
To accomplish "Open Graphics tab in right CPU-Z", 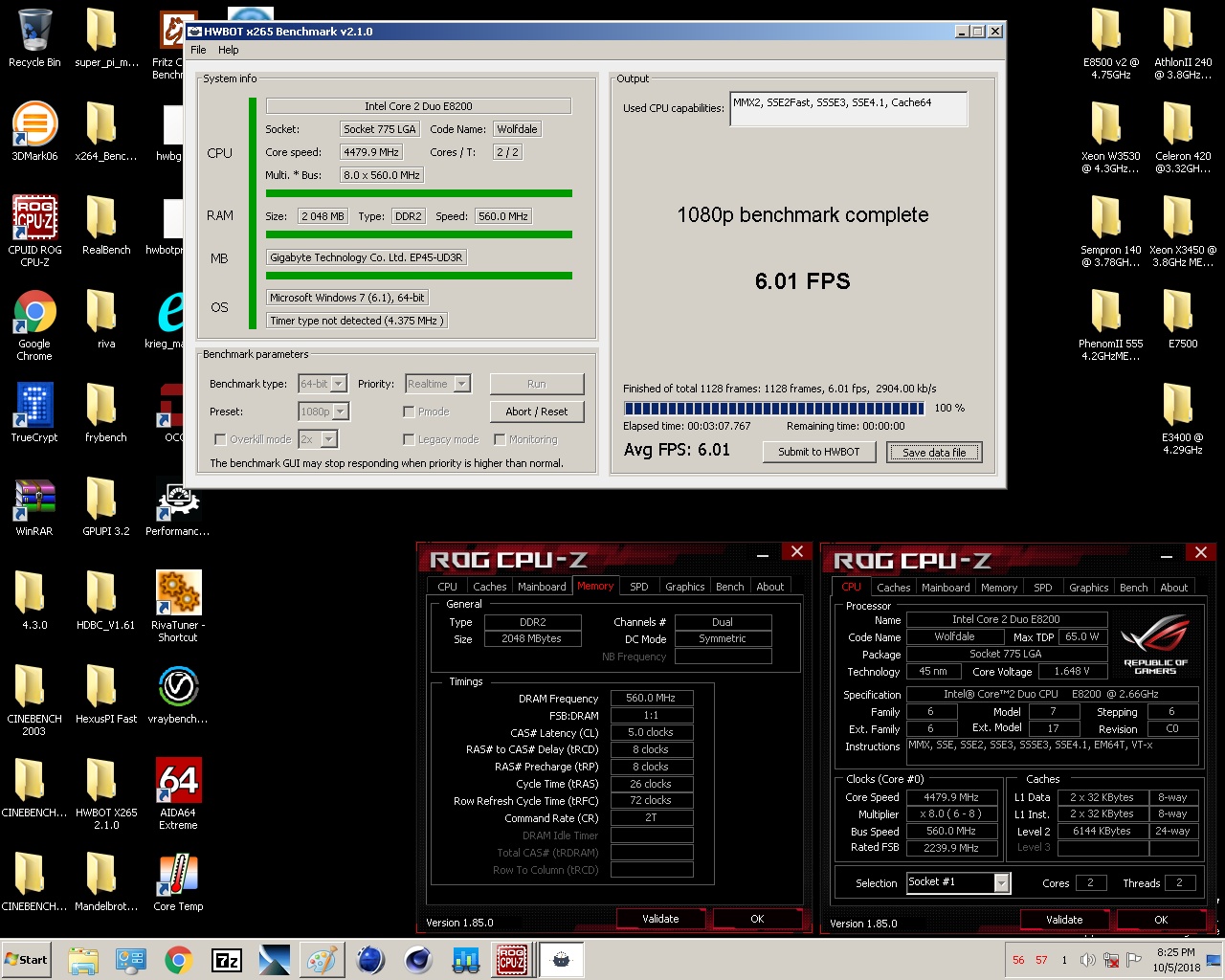I will [x=1089, y=588].
